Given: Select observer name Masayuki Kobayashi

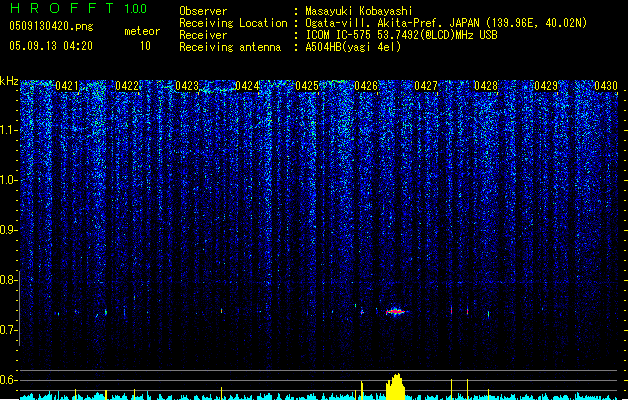Looking at the screenshot, I should pyautogui.click(x=359, y=11).
